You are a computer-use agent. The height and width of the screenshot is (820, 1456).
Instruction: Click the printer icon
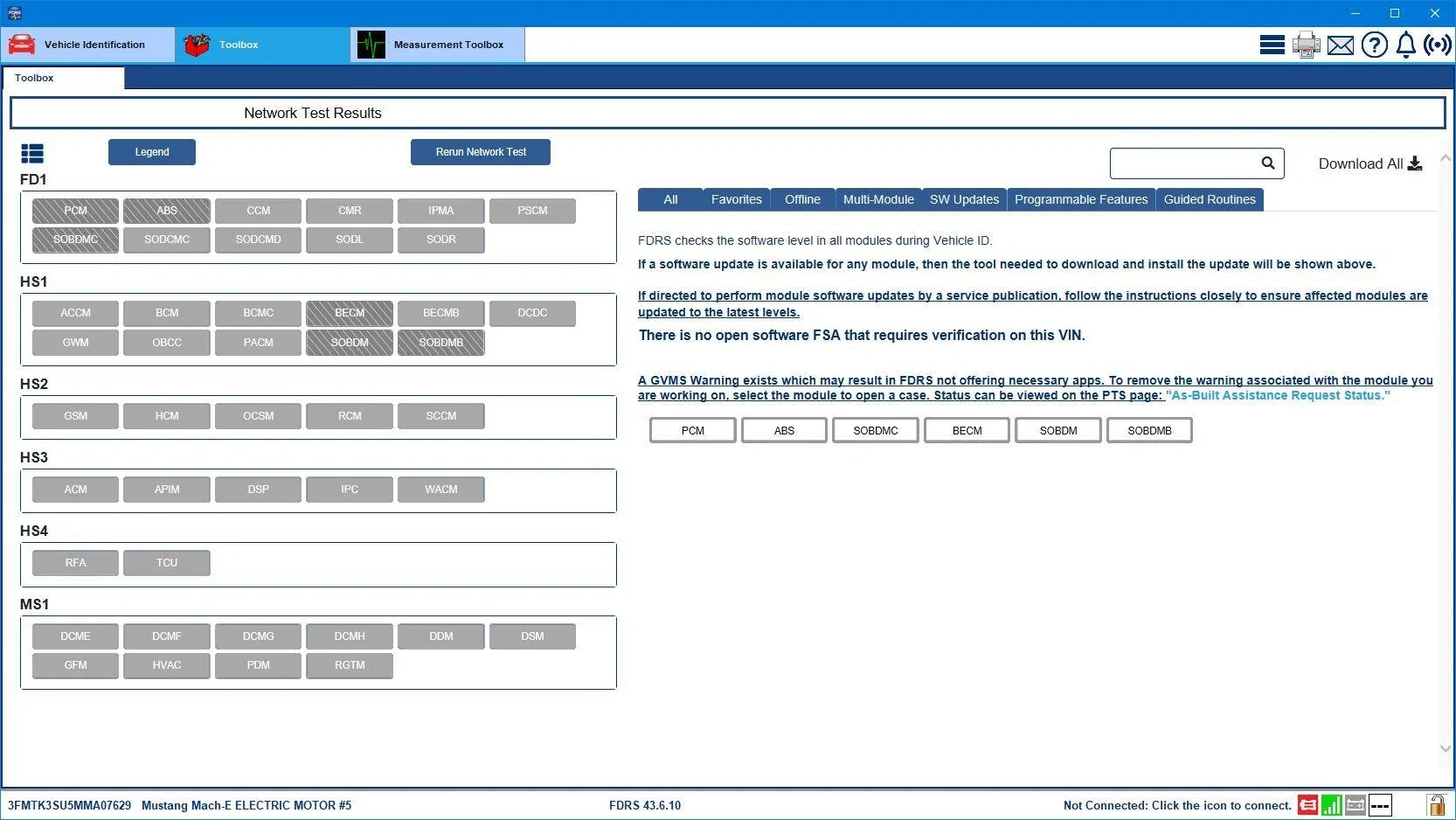point(1307,45)
